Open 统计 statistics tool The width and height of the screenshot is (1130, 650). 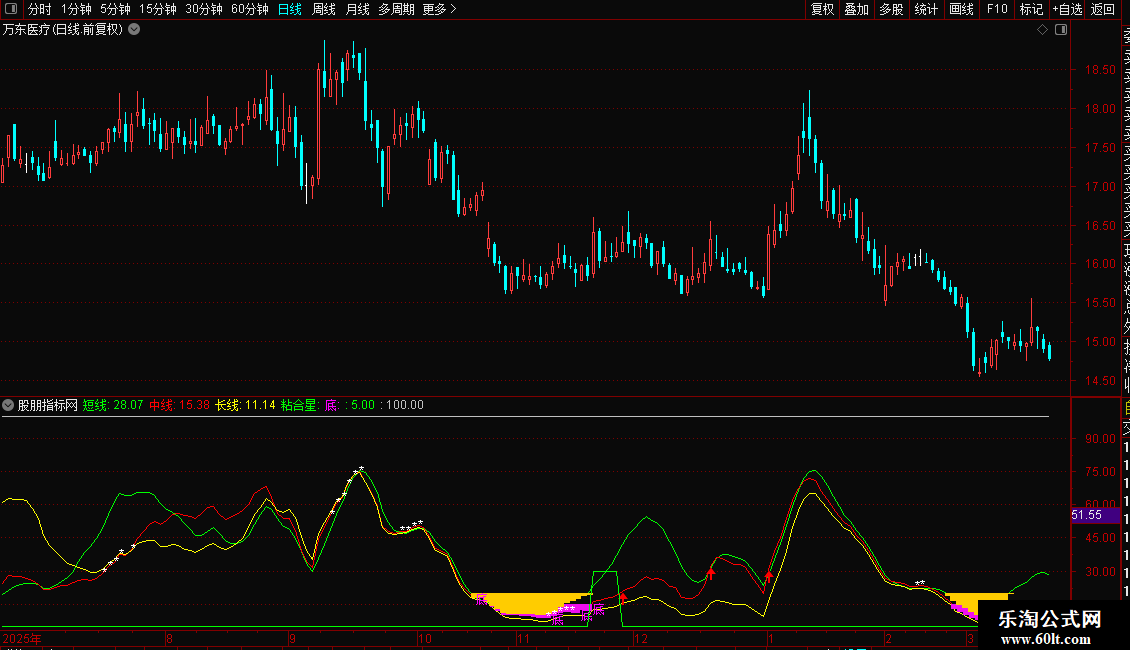(926, 9)
